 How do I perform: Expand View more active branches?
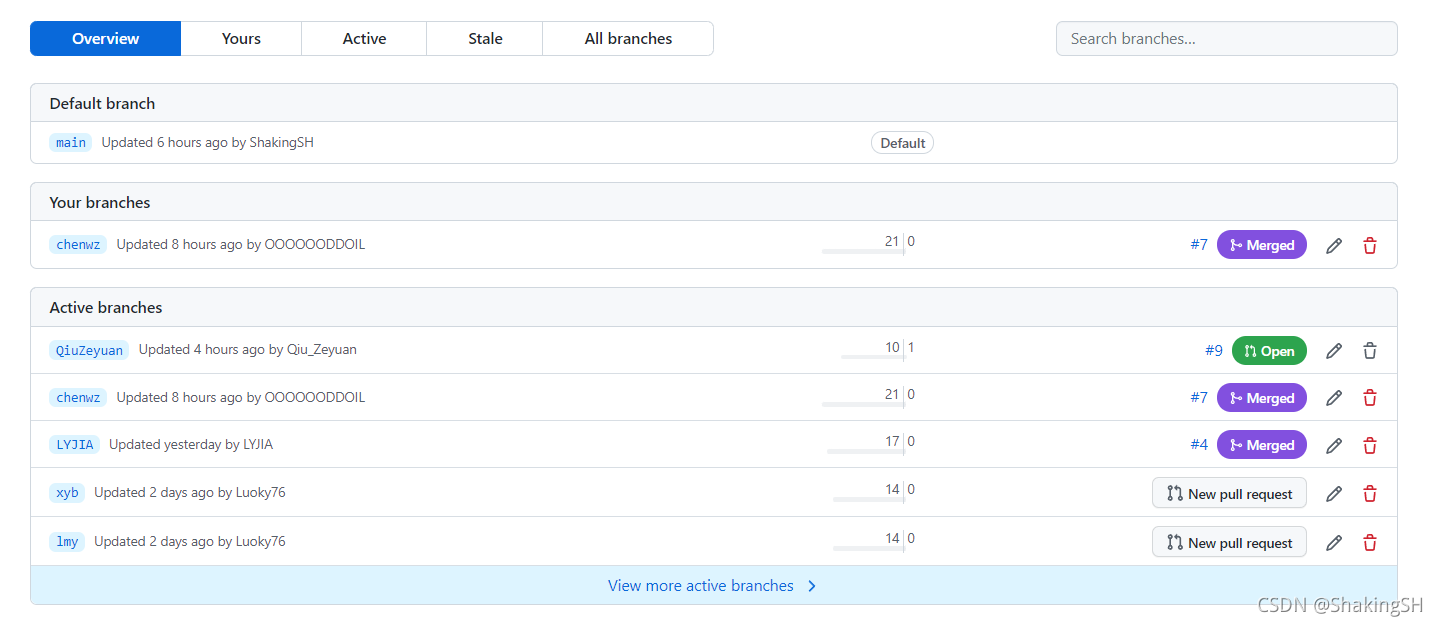713,585
